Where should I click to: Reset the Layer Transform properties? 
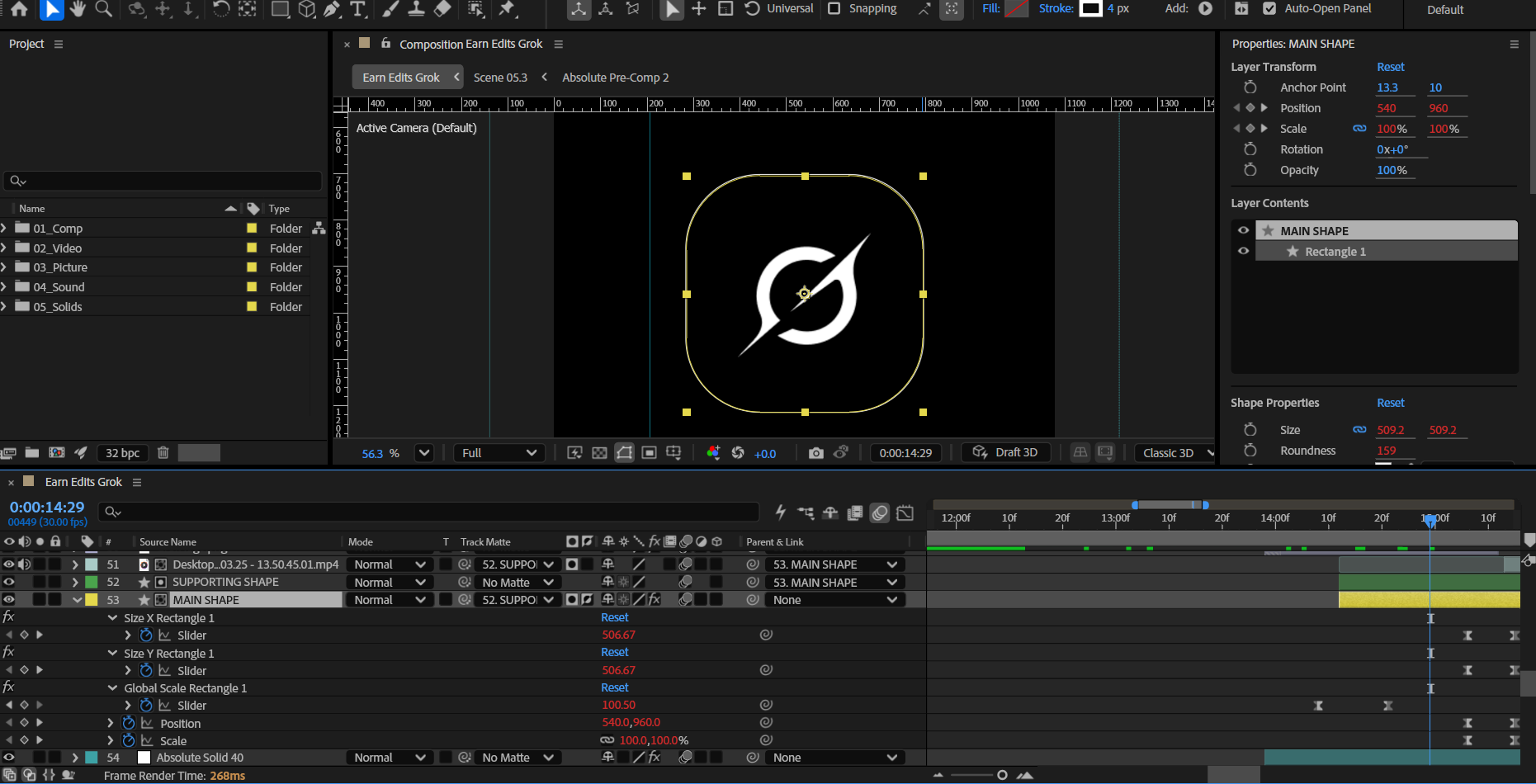tap(1390, 67)
